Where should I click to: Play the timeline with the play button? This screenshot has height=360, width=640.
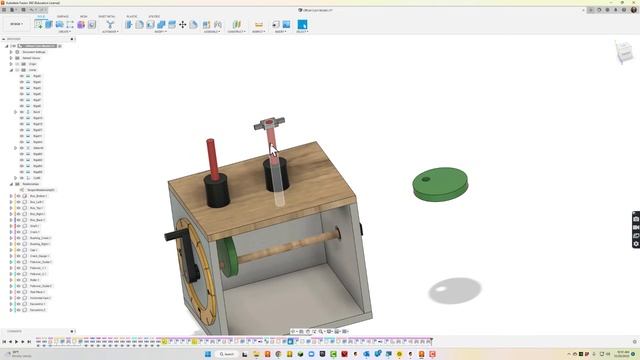17,342
